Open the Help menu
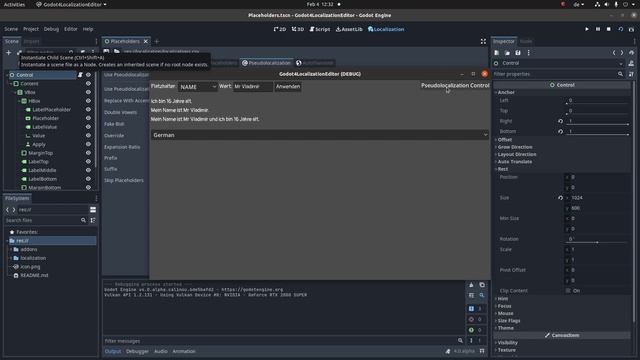The height and width of the screenshot is (360, 640). (88, 29)
